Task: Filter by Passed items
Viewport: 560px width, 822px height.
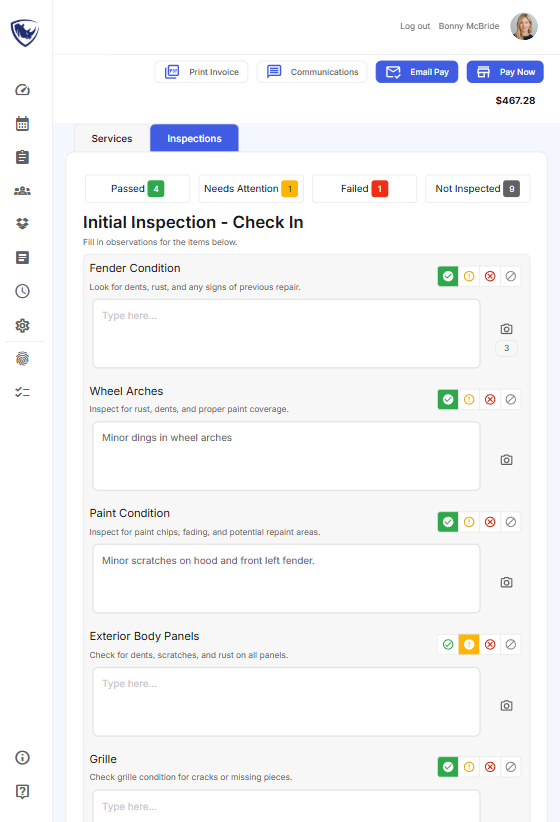Action: coord(137,189)
